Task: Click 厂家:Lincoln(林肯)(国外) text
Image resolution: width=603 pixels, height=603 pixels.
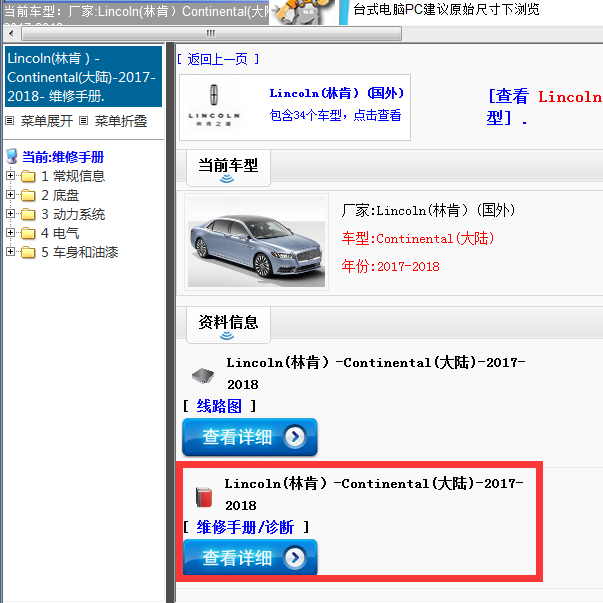Action: [428, 210]
